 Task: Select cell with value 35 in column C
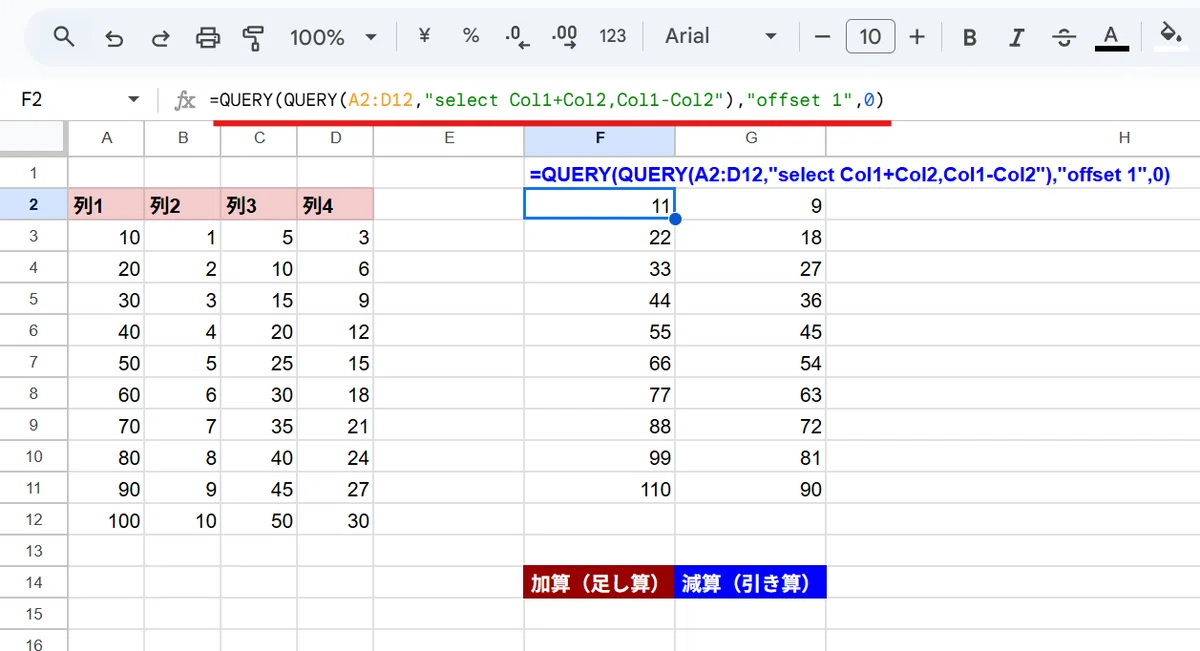pos(259,426)
